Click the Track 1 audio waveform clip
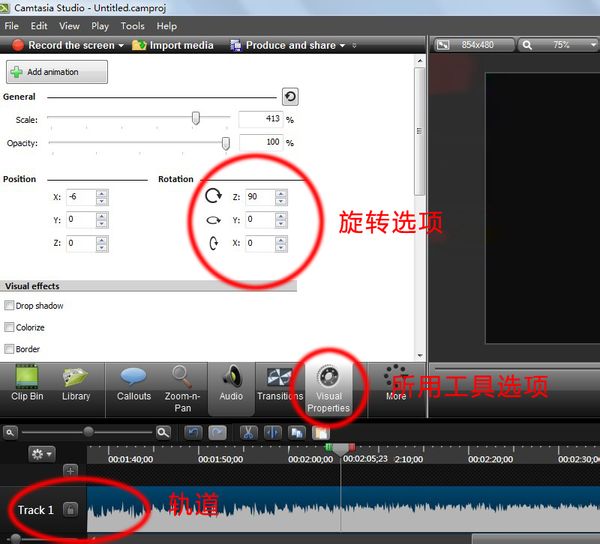 click(343, 509)
